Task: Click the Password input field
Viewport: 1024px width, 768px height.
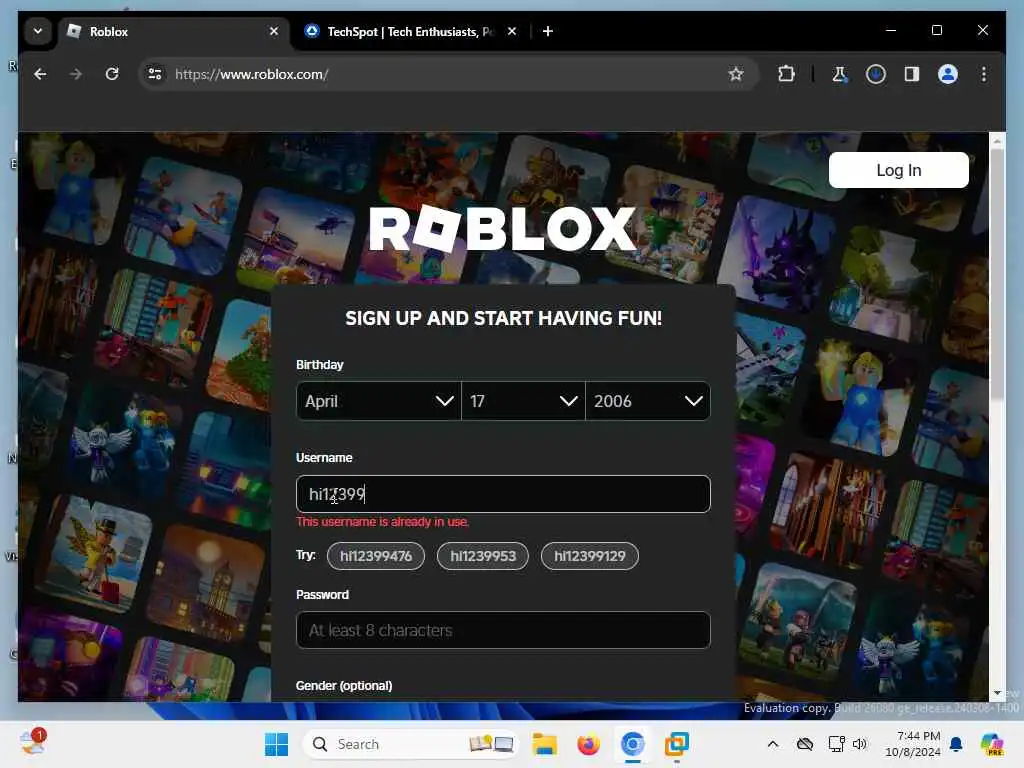Action: [503, 630]
